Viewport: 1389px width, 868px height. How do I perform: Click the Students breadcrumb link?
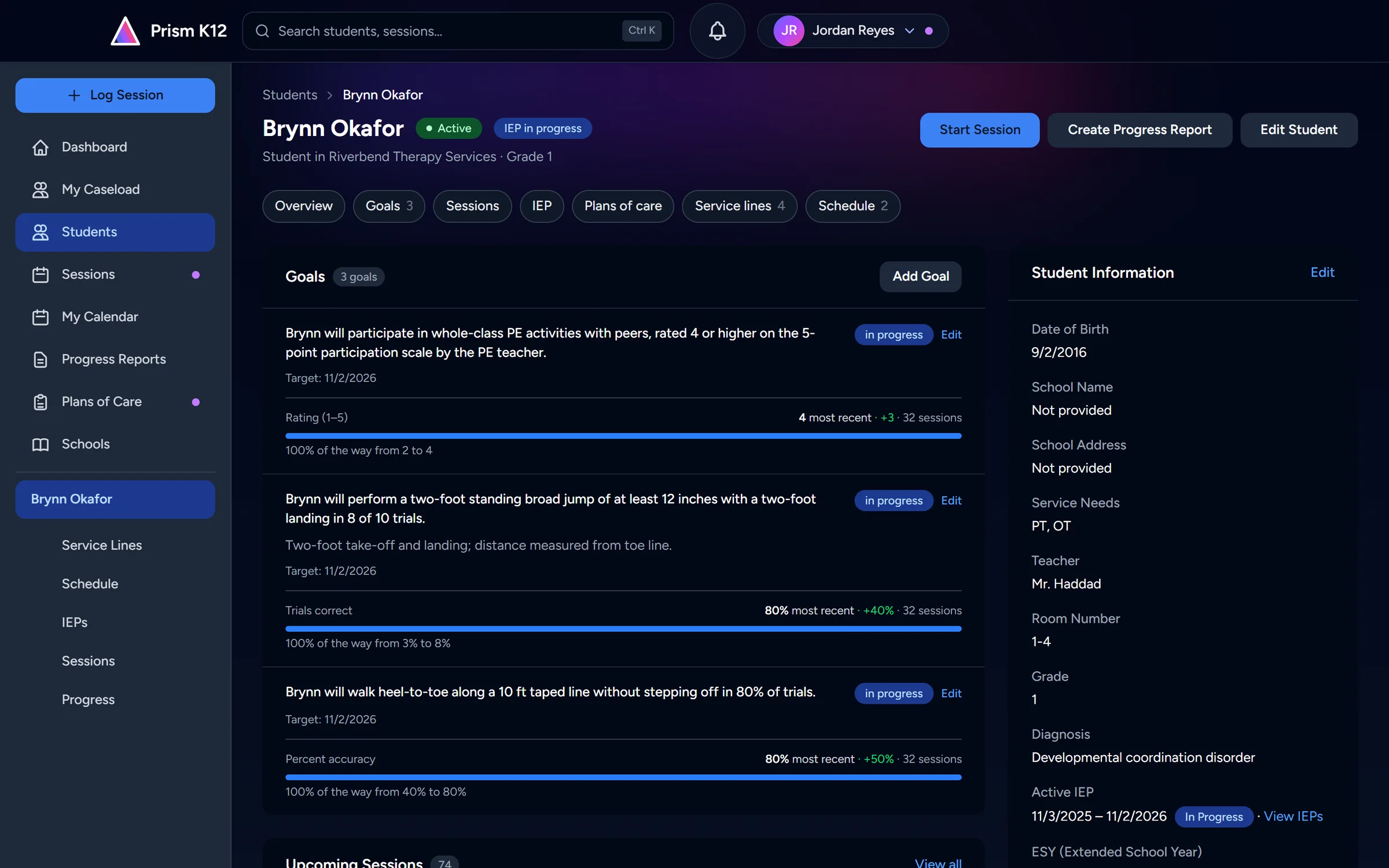[x=289, y=95]
